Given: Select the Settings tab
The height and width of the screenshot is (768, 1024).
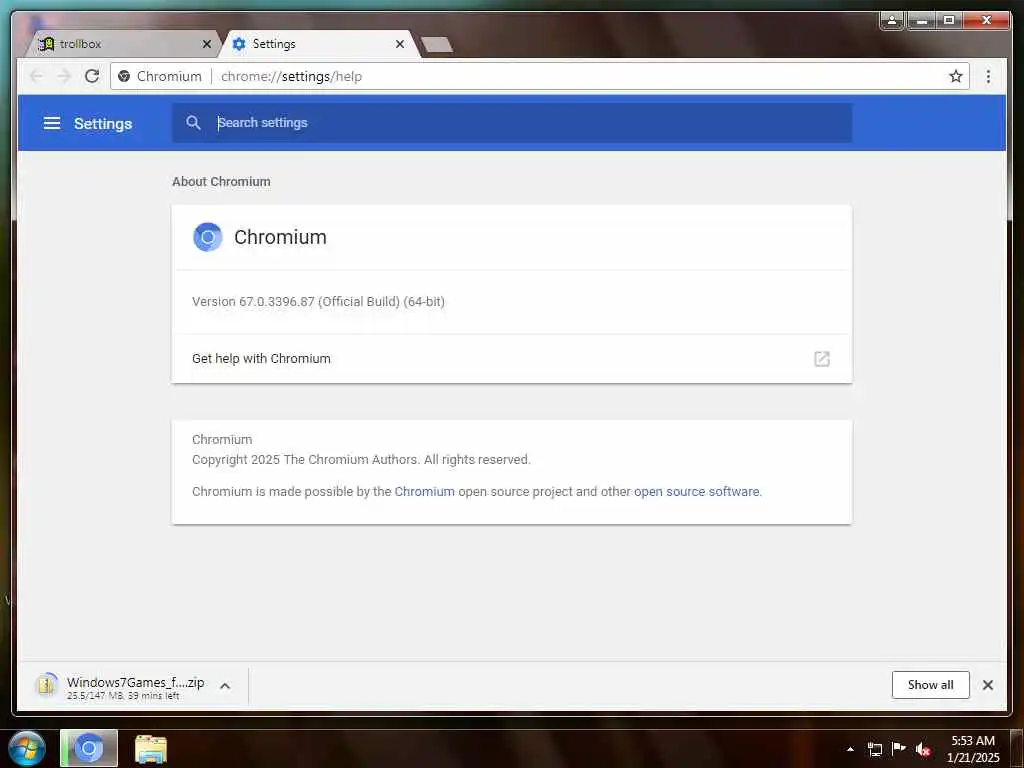Looking at the screenshot, I should click(319, 44).
